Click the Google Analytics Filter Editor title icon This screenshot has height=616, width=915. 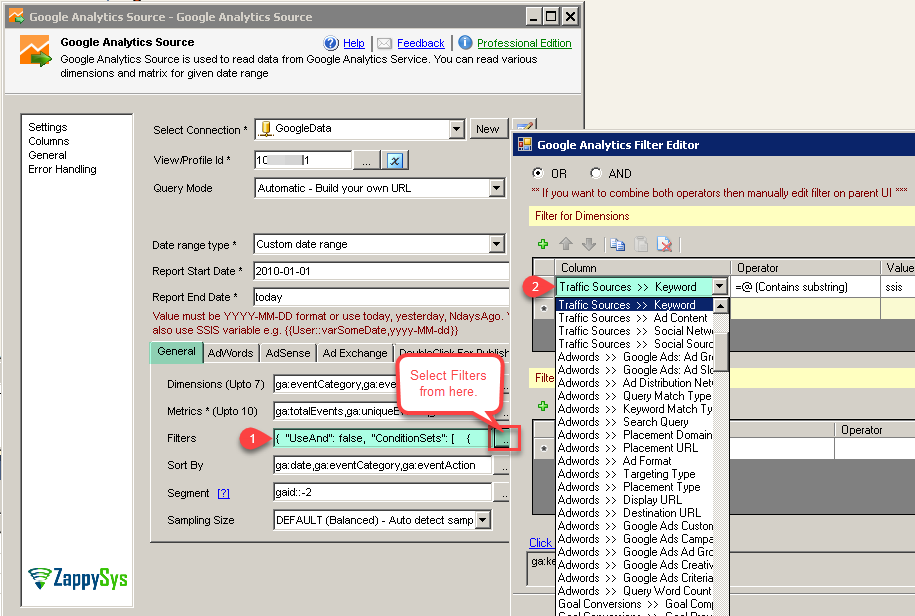[525, 145]
